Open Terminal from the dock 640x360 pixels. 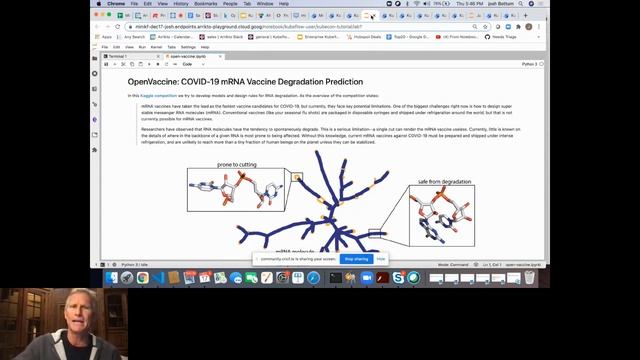[336, 278]
